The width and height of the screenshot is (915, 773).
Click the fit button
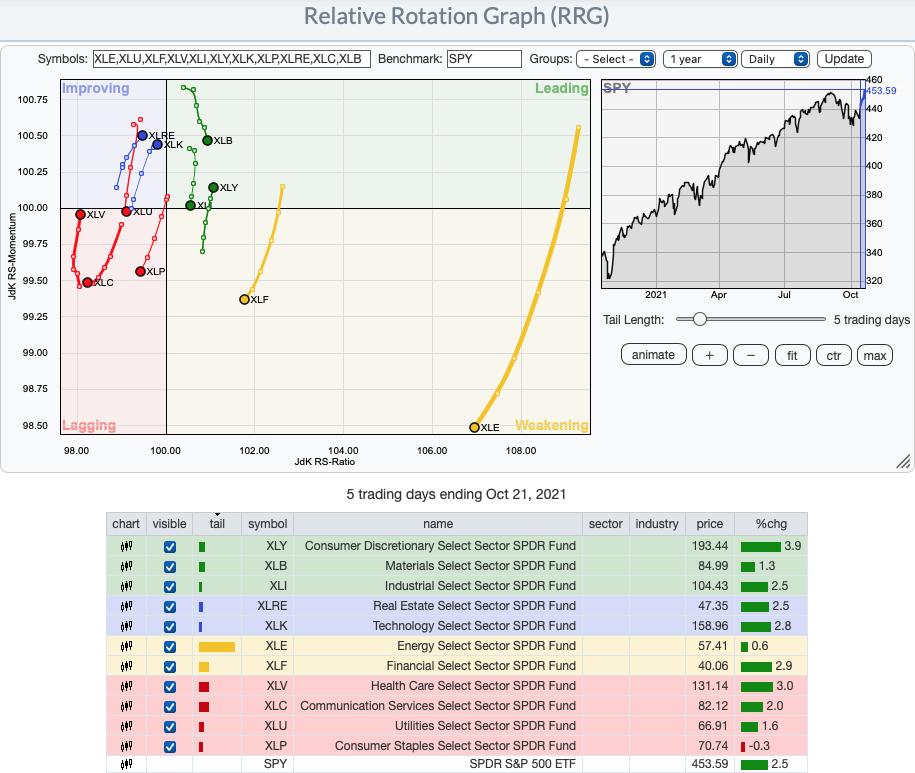[x=792, y=355]
